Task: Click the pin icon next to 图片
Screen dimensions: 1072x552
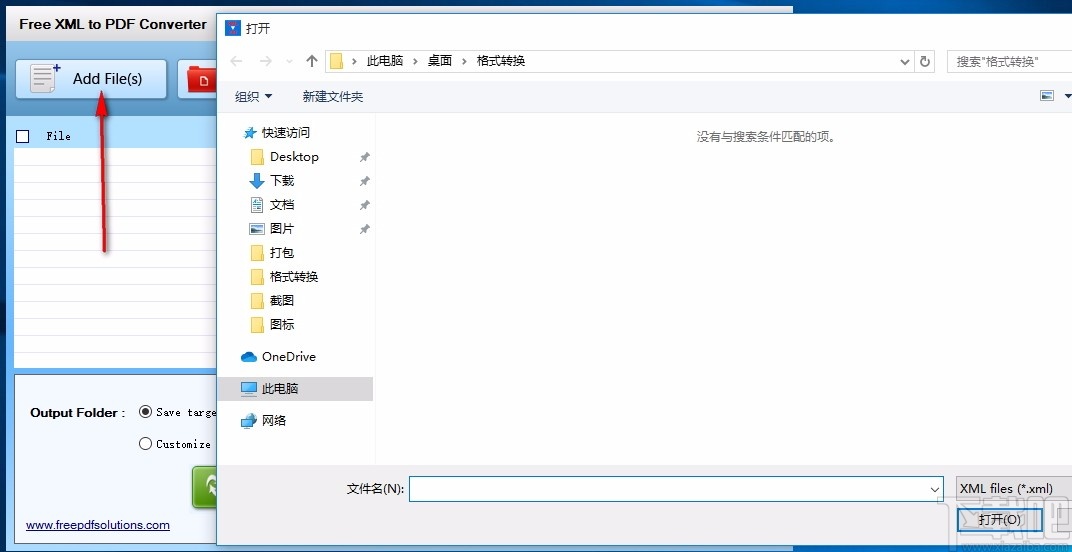Action: 365,229
